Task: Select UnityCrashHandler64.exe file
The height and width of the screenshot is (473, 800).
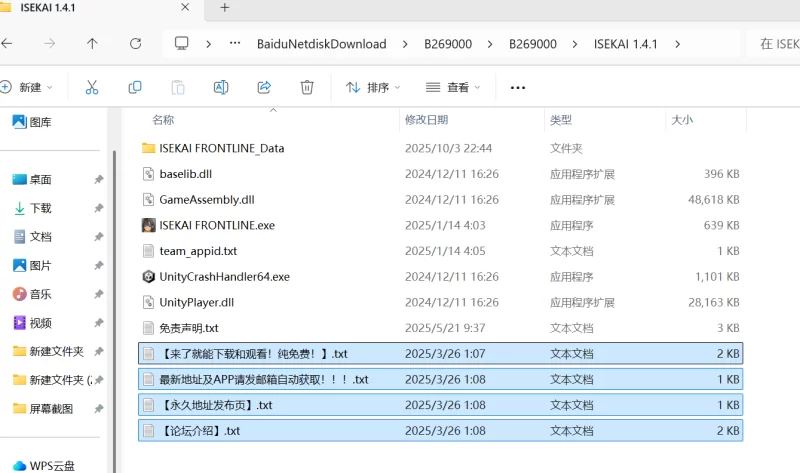Action: pos(441,277)
